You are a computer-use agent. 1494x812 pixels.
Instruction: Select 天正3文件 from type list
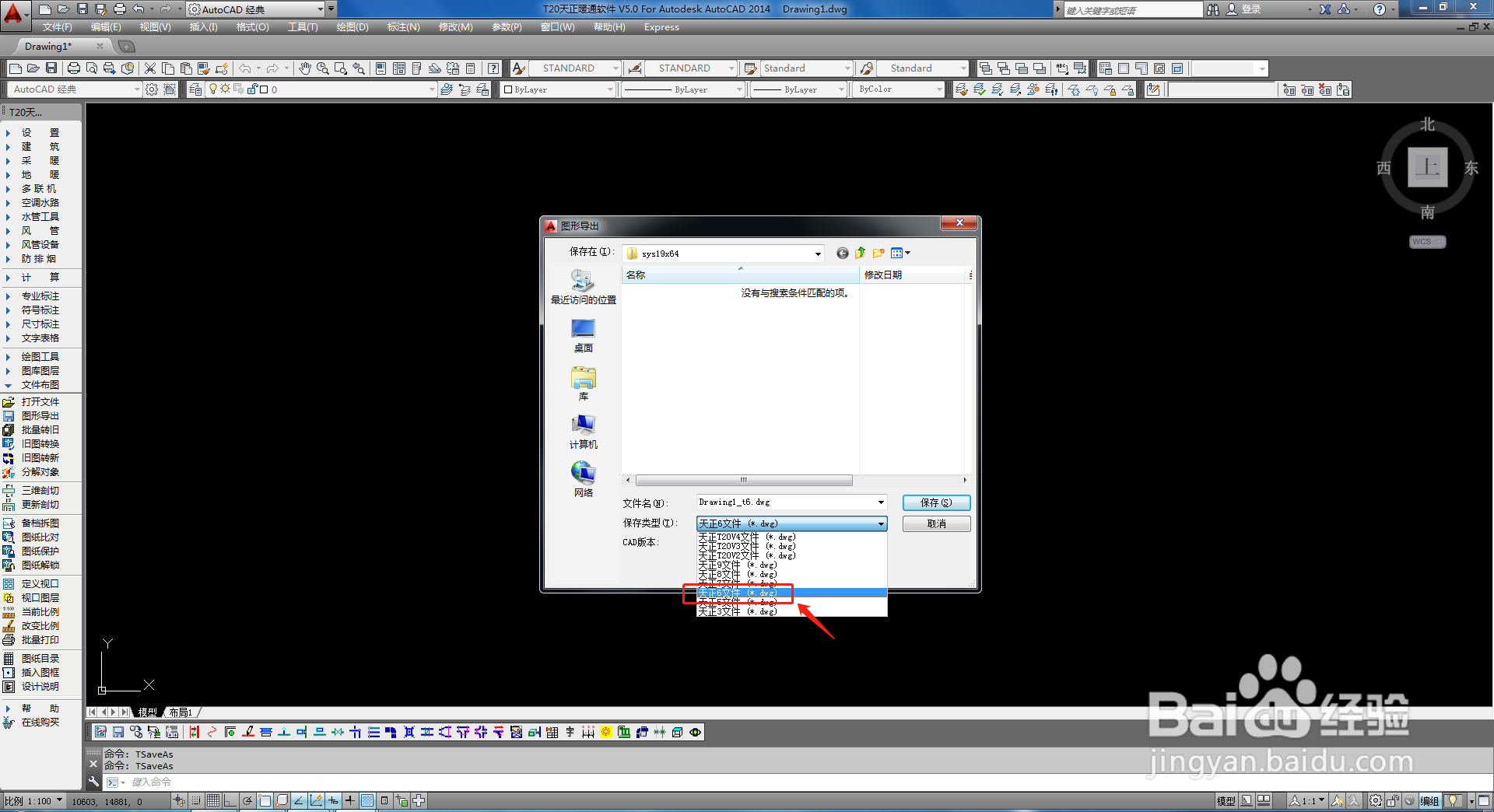pos(792,611)
